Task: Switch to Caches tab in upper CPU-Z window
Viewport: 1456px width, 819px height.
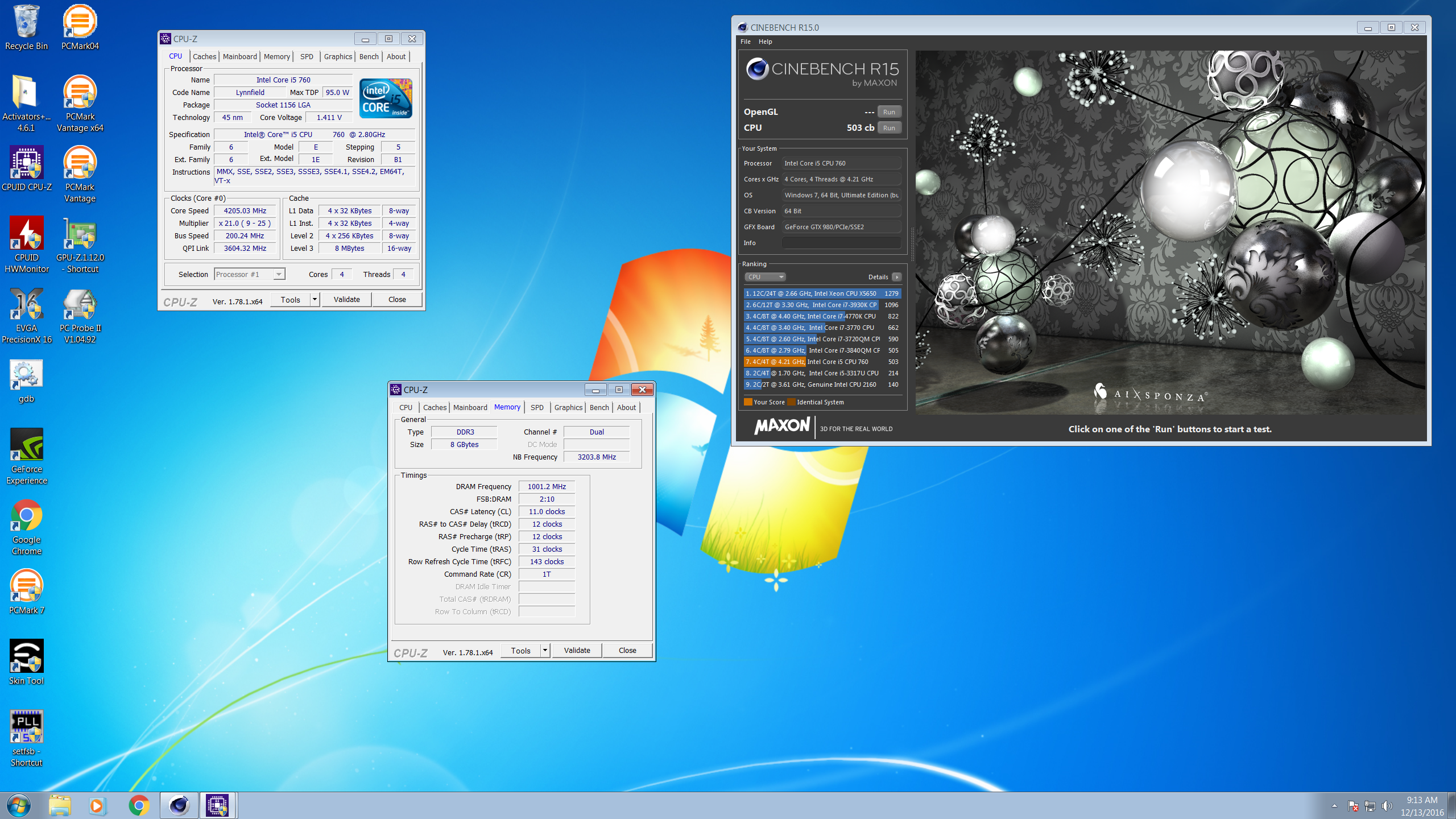Action: coord(204,56)
